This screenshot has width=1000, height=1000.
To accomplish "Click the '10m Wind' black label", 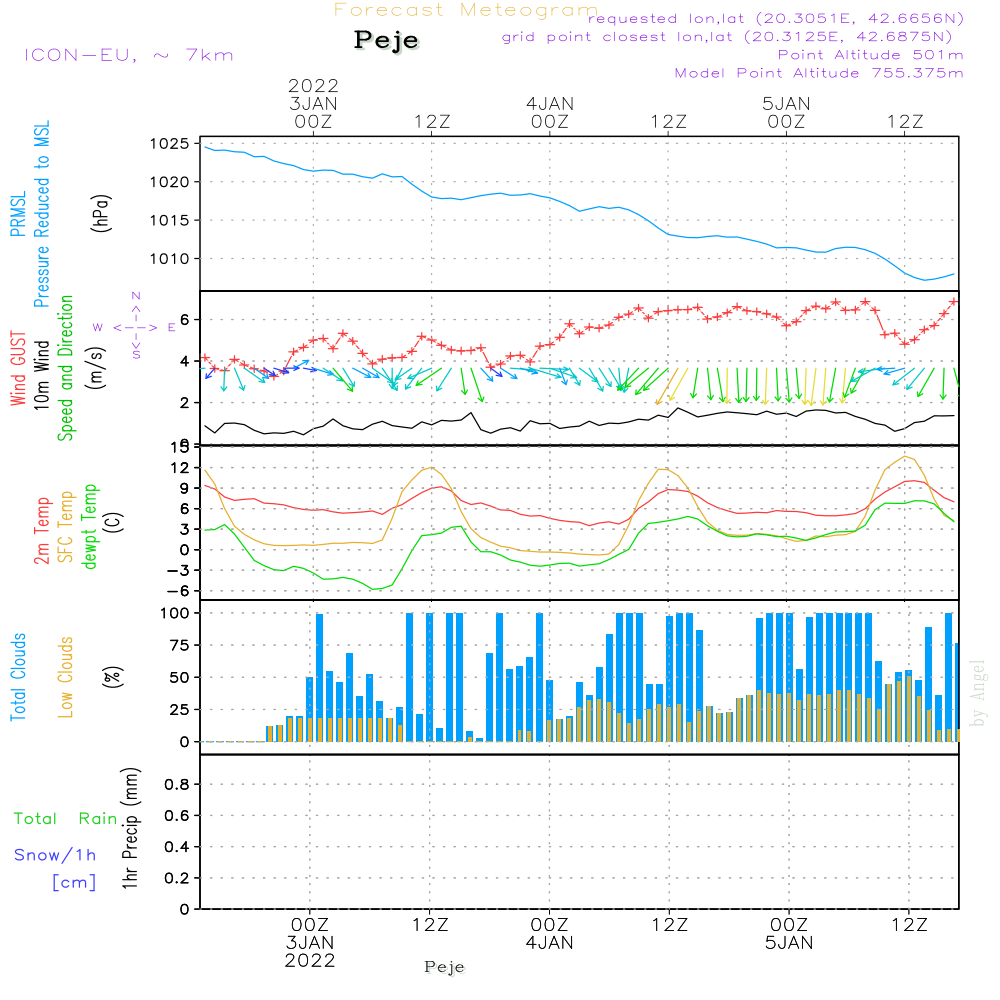I will pos(41,374).
